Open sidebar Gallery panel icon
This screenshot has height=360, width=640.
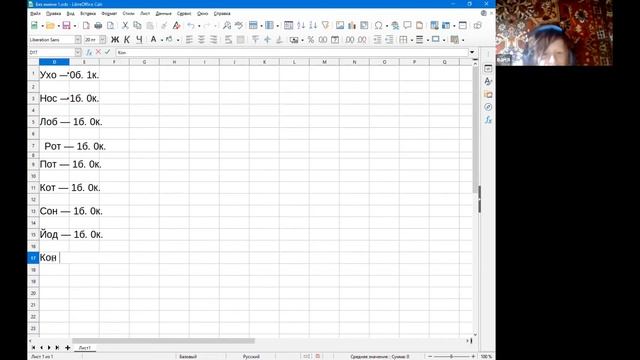point(488,94)
